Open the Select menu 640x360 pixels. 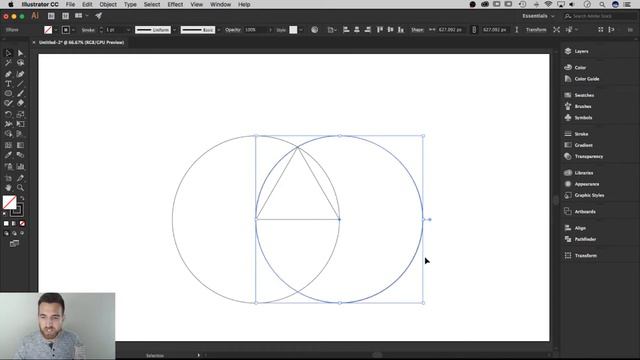click(152, 4)
